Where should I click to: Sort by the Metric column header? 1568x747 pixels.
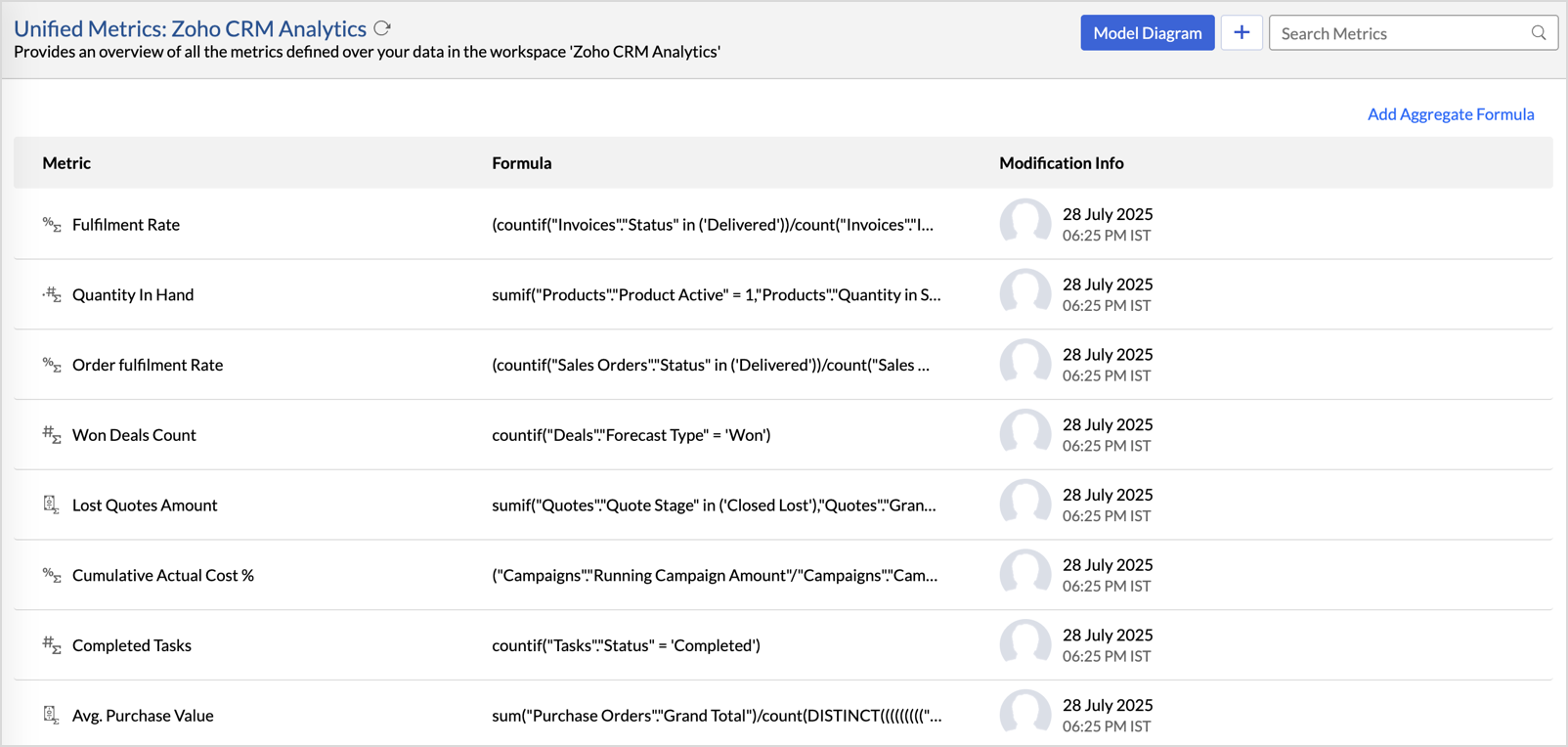[x=66, y=163]
